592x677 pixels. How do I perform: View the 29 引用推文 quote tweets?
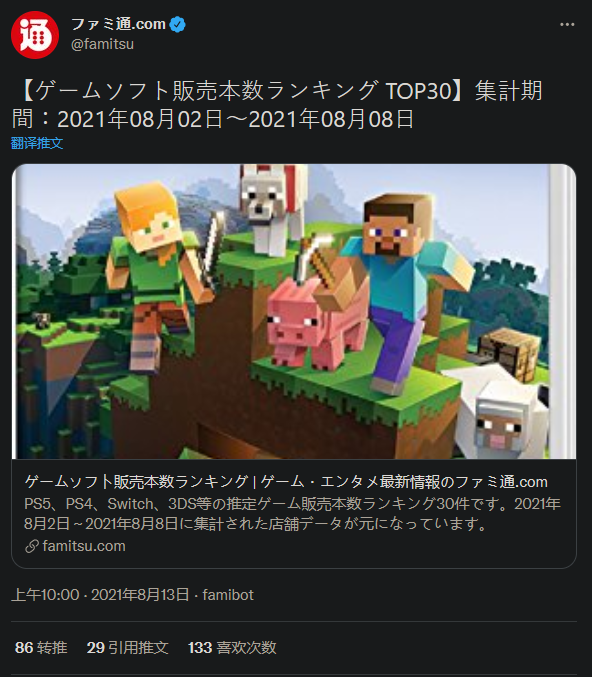pos(127,648)
